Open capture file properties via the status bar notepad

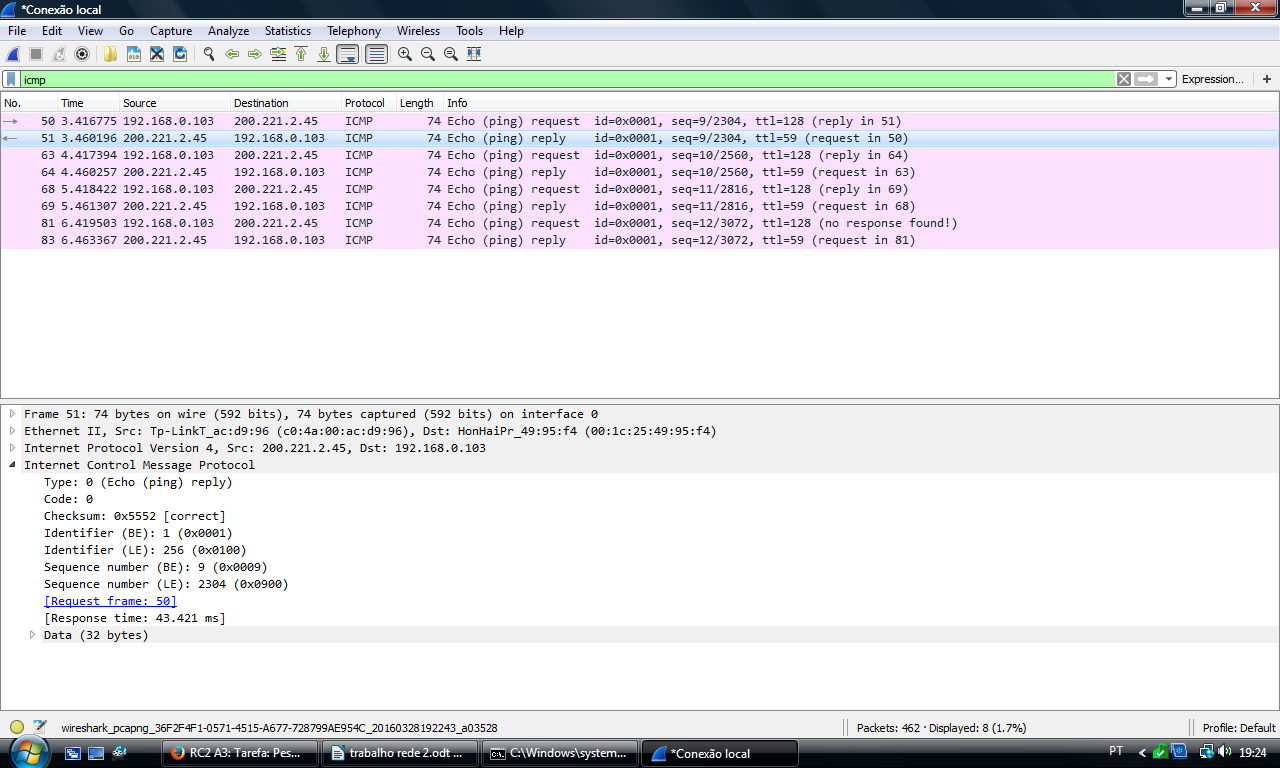point(40,727)
